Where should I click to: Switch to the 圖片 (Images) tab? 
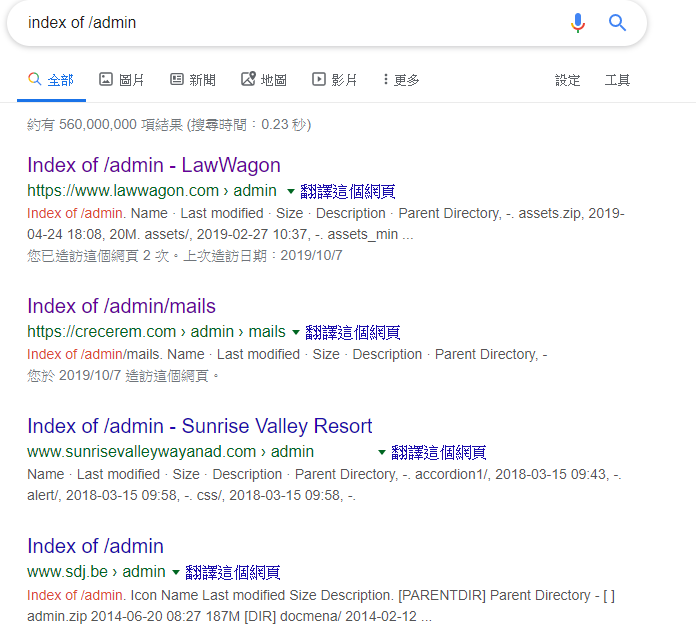pos(122,80)
